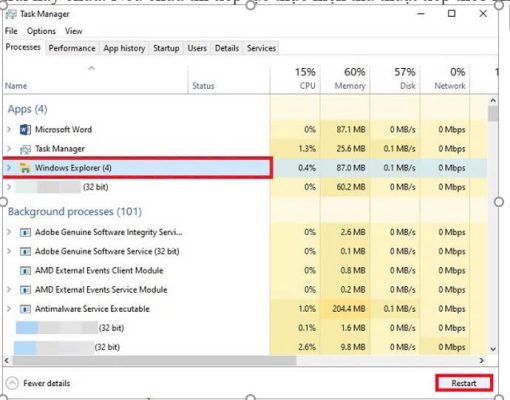Click the 25.6 MB memory value
Image resolution: width=510 pixels, height=400 pixels.
pos(351,149)
